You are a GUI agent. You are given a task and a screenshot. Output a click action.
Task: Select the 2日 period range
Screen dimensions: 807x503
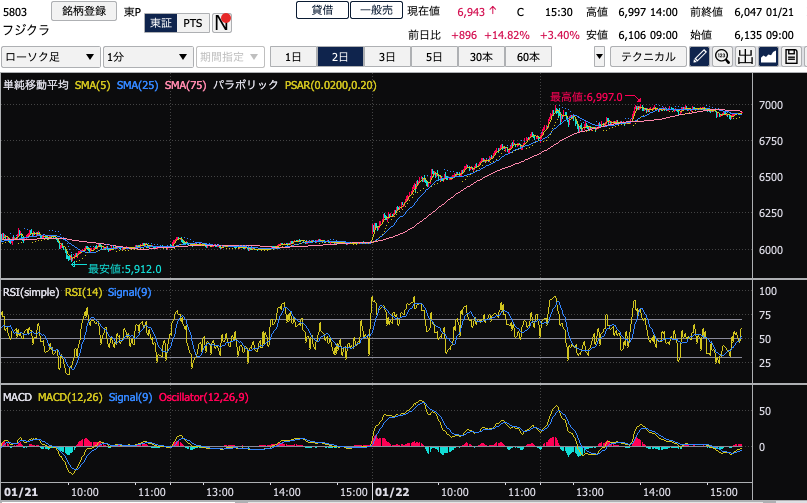[341, 57]
